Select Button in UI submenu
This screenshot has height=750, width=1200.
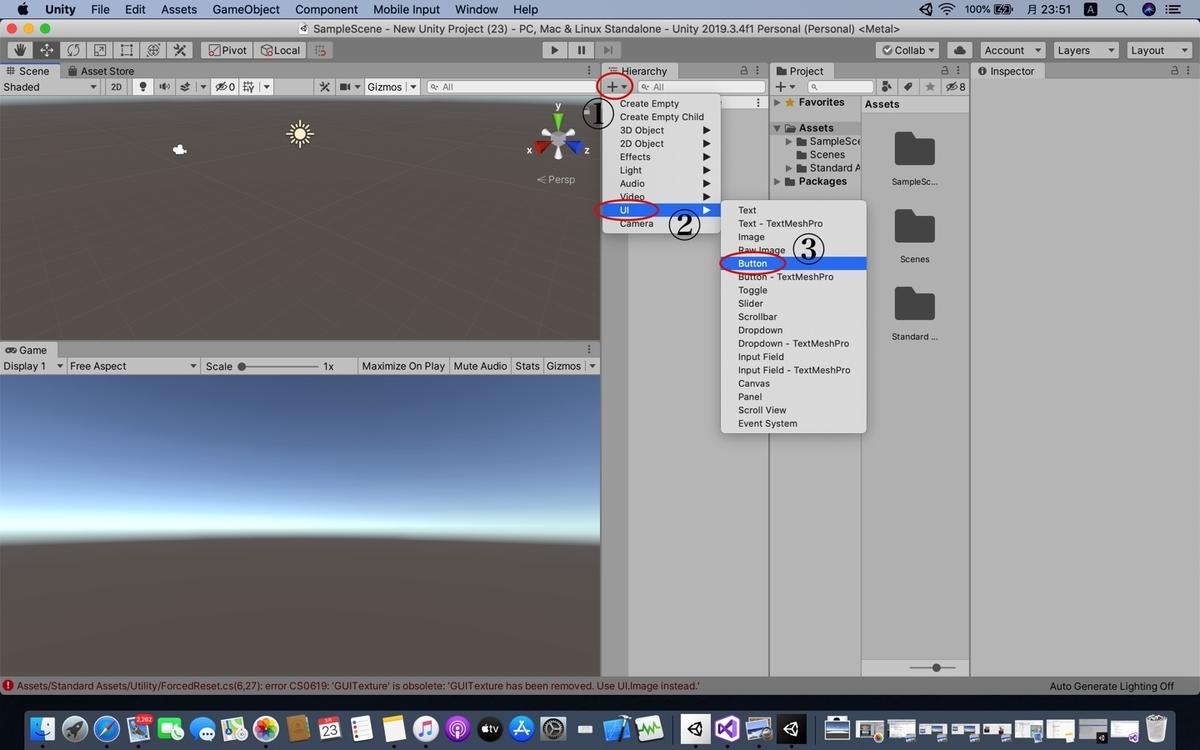pos(793,263)
